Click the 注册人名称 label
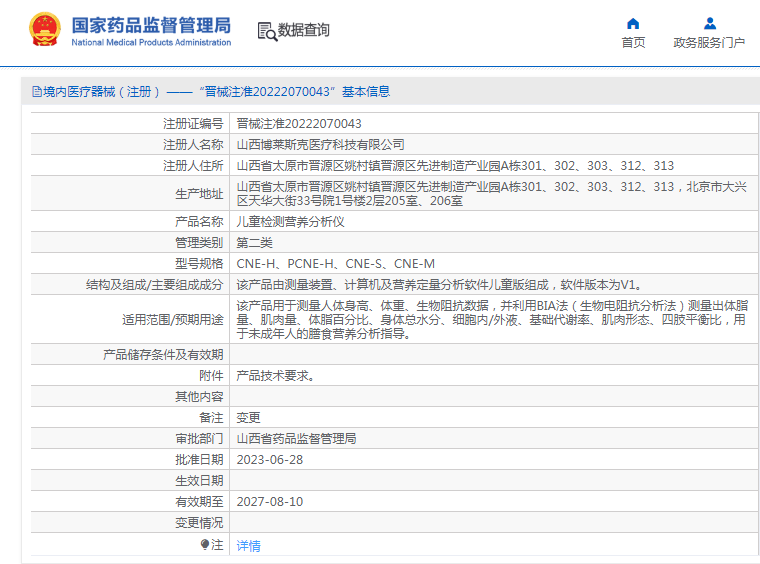Screen dimensions: 760x564 coord(193,144)
